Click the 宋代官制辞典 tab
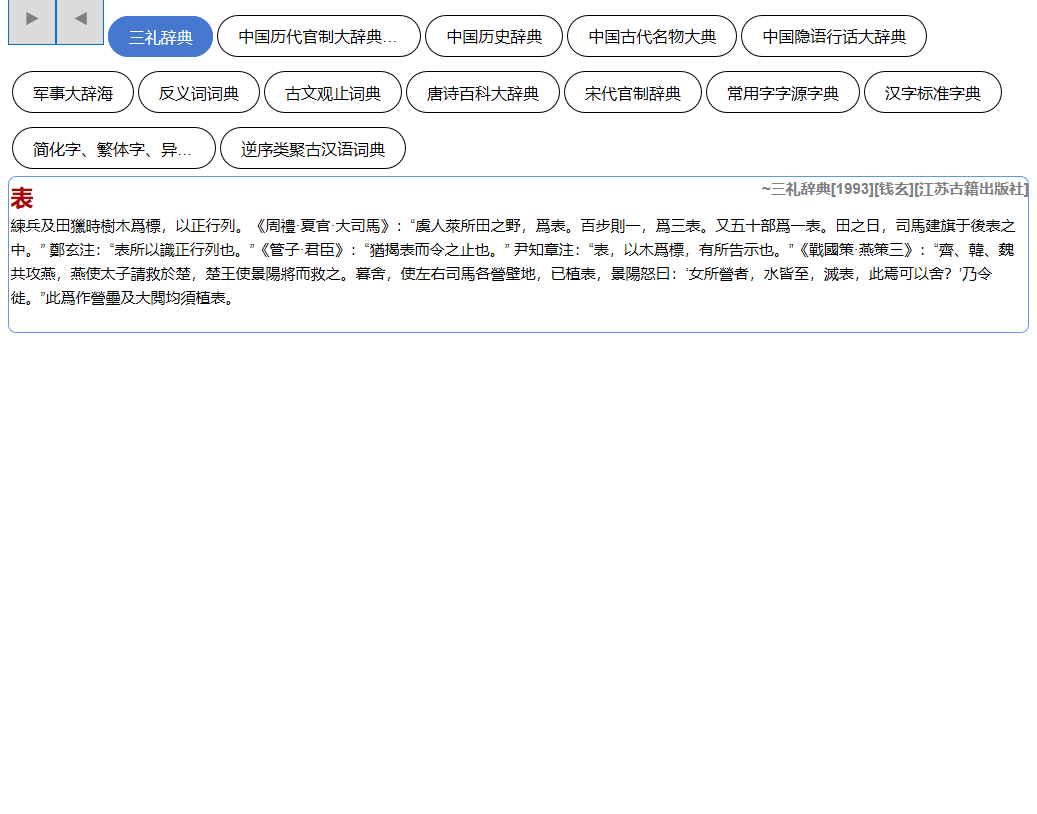The image size is (1037, 814). 633,93
